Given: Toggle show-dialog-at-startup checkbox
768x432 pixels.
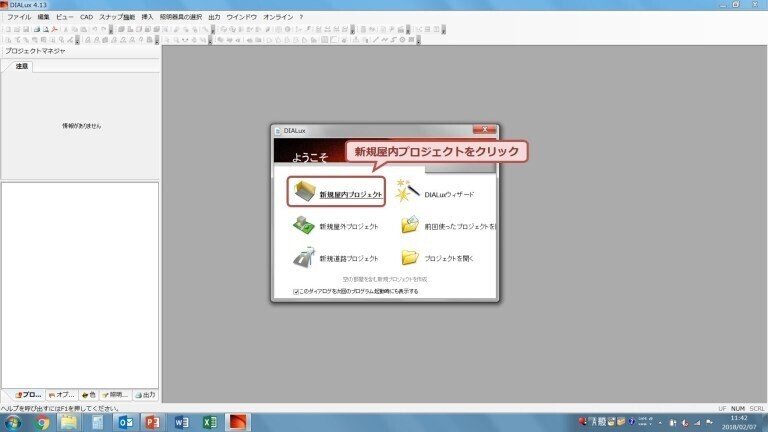Looking at the screenshot, I should point(296,291).
